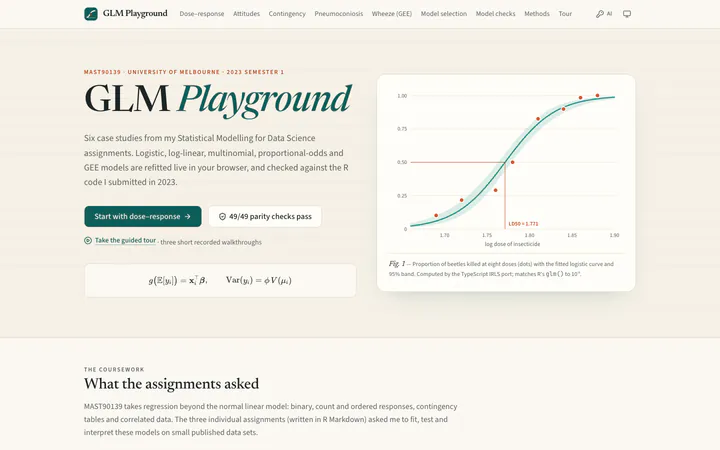Navigate to Pneumoconiosis
720x450 pixels.
point(338,14)
